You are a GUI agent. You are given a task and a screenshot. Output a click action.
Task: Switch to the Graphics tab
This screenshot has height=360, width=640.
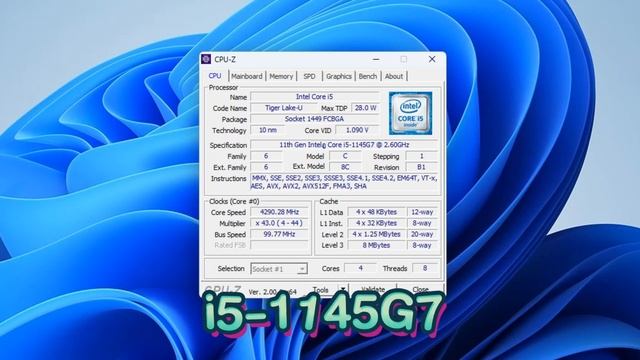click(x=339, y=76)
